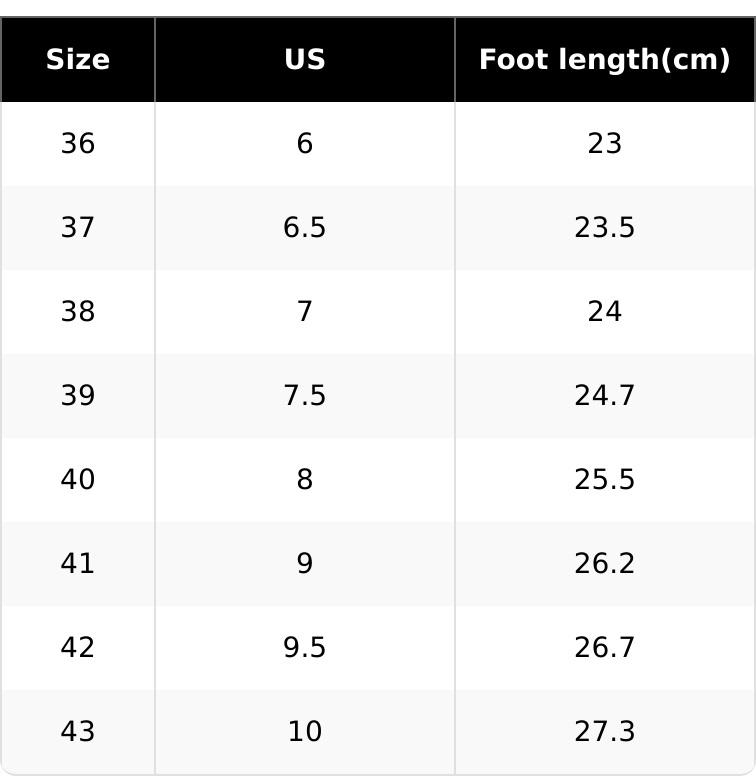The width and height of the screenshot is (756, 776).
Task: Click the US 7.5 cell
Action: [x=304, y=396]
